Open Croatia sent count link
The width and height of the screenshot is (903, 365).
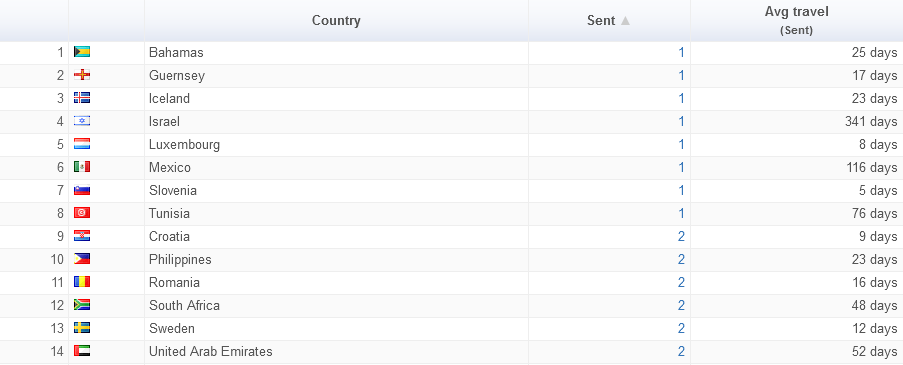click(x=681, y=237)
